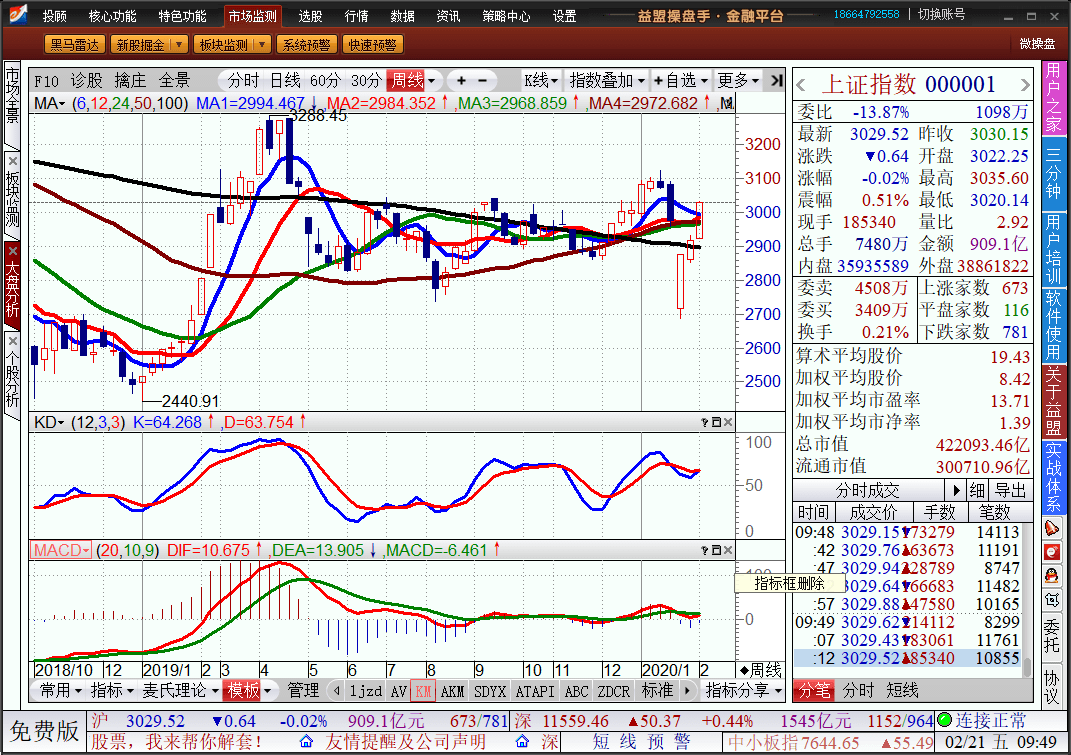Viewport: 1071px width, 755px height.
Task: Open the 自选 watchlist dropdown
Action: (680, 81)
